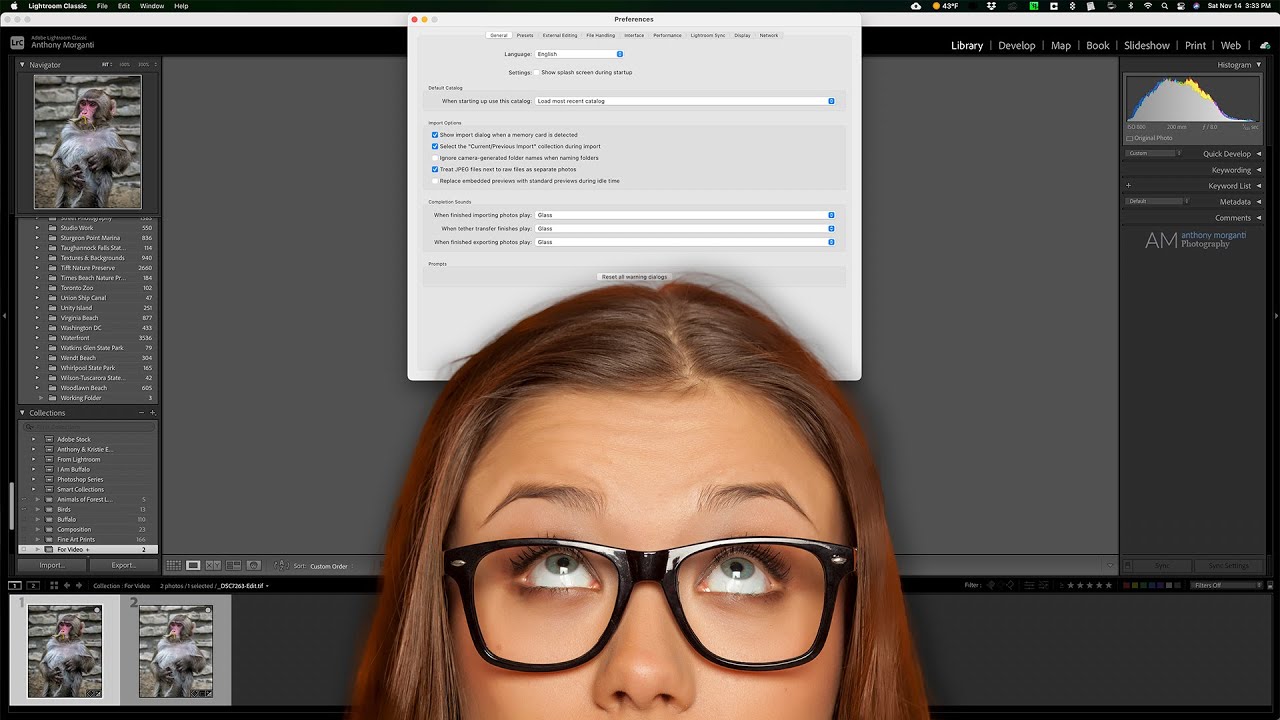The width and height of the screenshot is (1280, 720).
Task: Go back using the filmstrip left arrow
Action: 67,585
